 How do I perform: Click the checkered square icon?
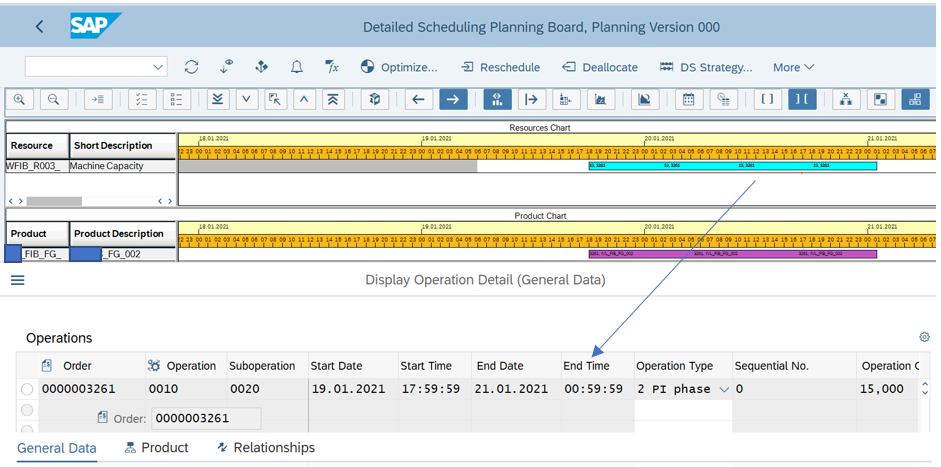[880, 100]
